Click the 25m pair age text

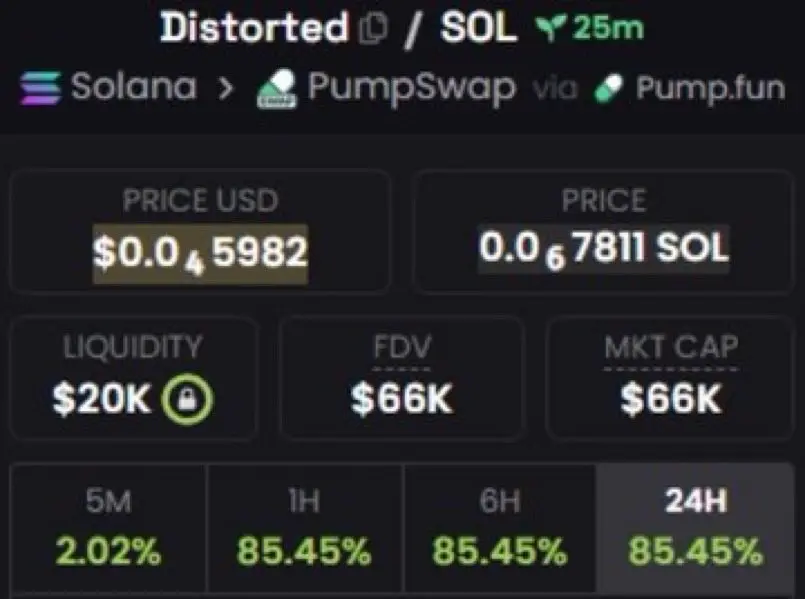click(x=608, y=28)
